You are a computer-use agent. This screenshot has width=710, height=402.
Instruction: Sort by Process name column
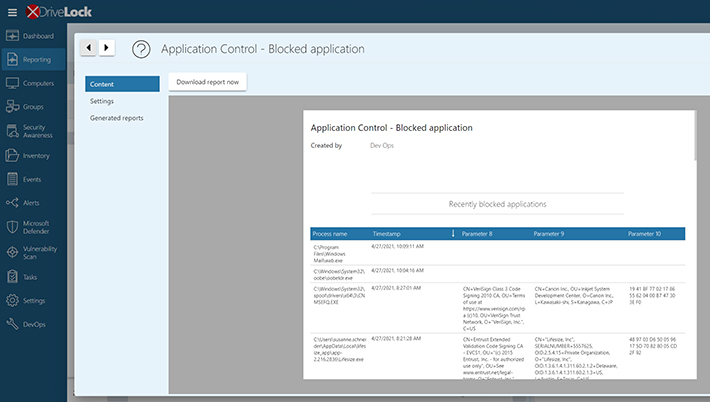[330, 234]
